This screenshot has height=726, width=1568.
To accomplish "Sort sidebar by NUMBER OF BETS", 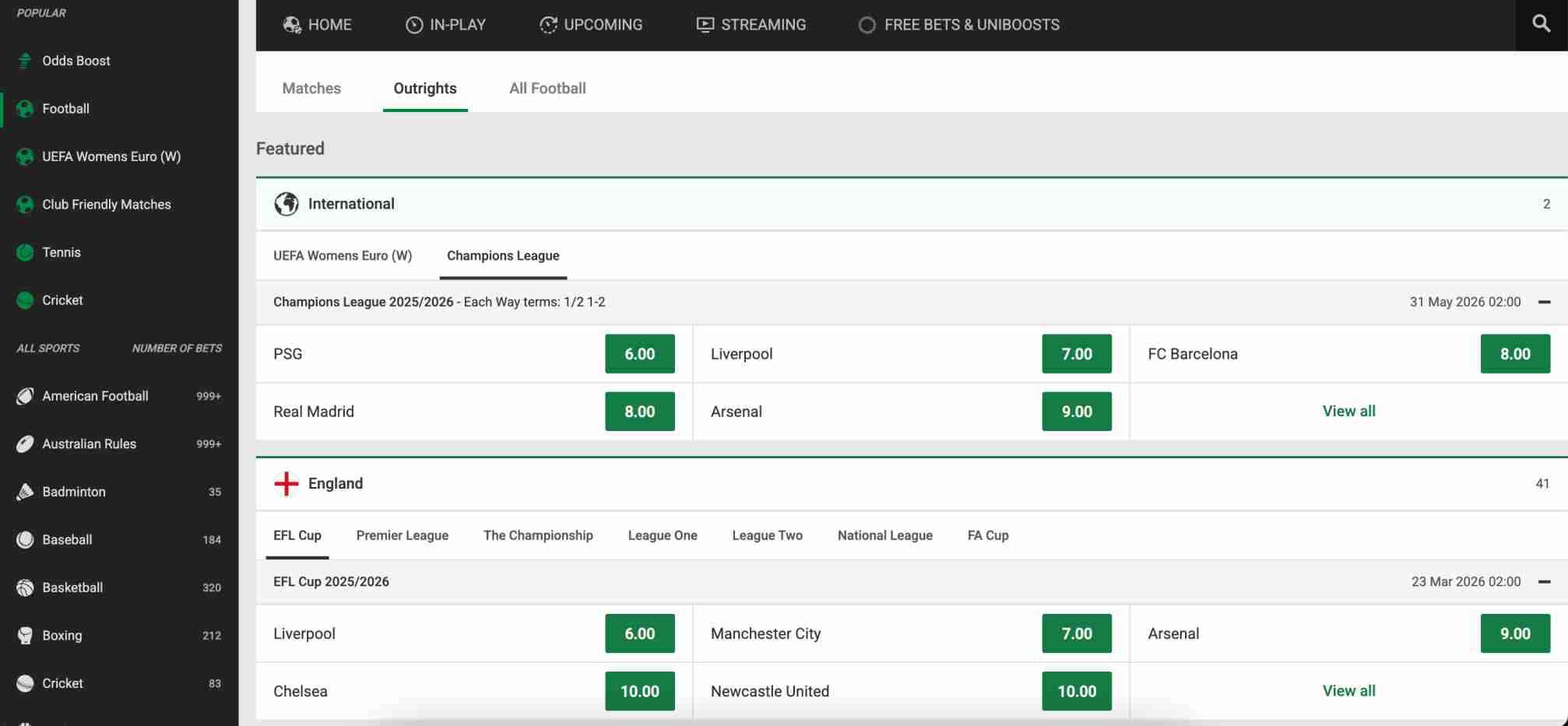I will tap(177, 349).
